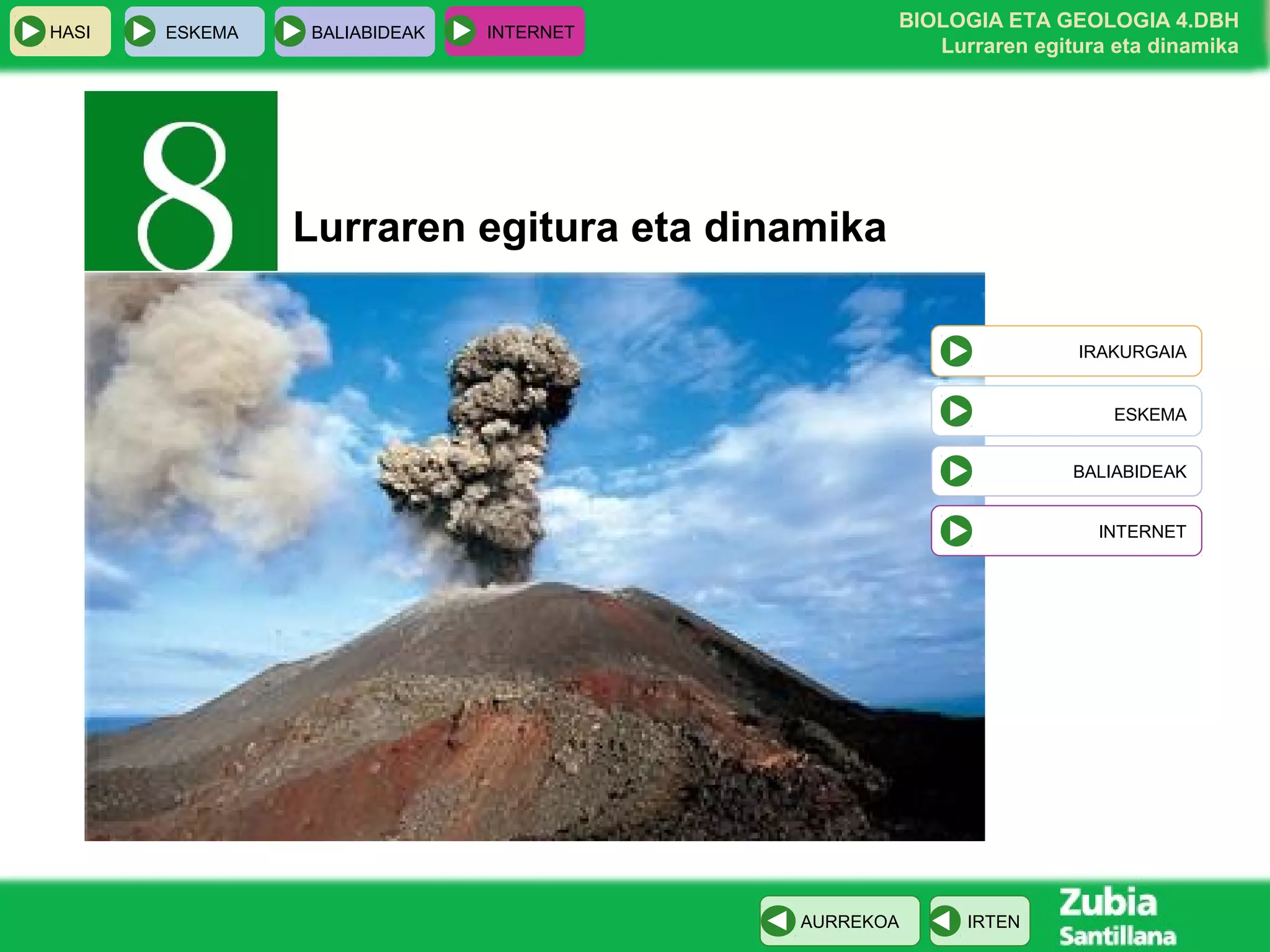Image resolution: width=1270 pixels, height=952 pixels.
Task: Click back arrow icon on IRTEN button
Action: point(946,921)
